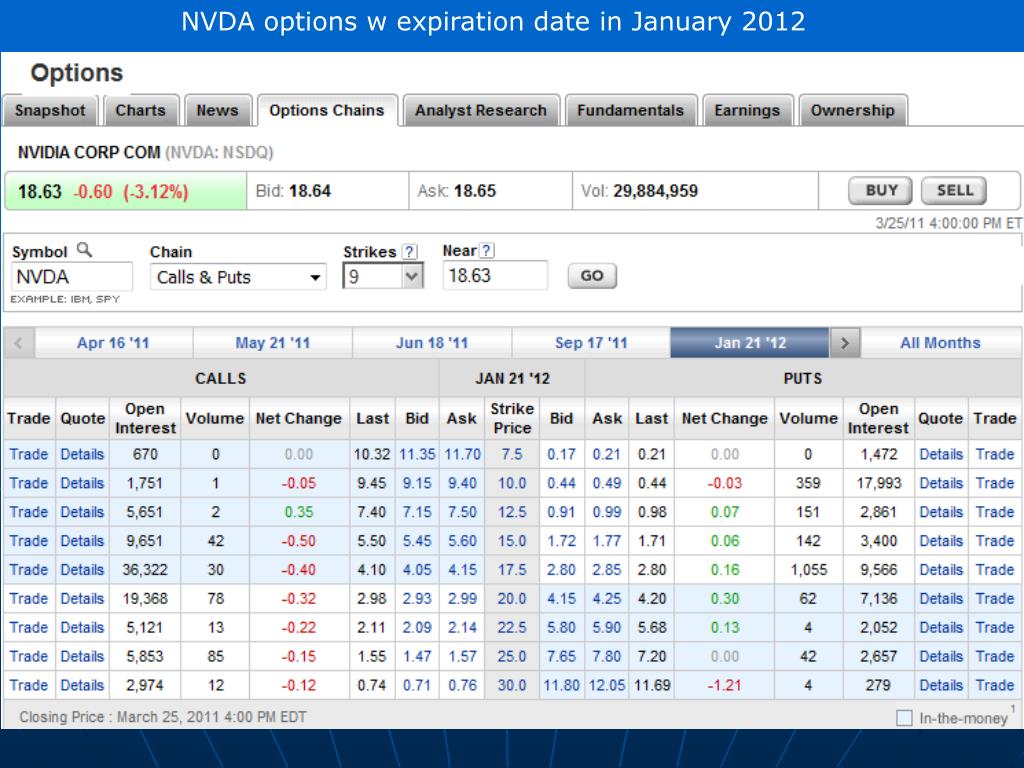
Task: Trade the 15.0 strike put
Action: (x=995, y=541)
